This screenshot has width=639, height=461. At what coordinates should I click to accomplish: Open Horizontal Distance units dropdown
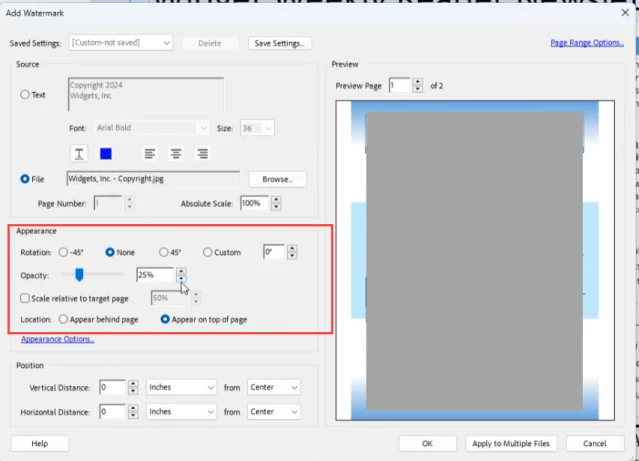pyautogui.click(x=181, y=412)
